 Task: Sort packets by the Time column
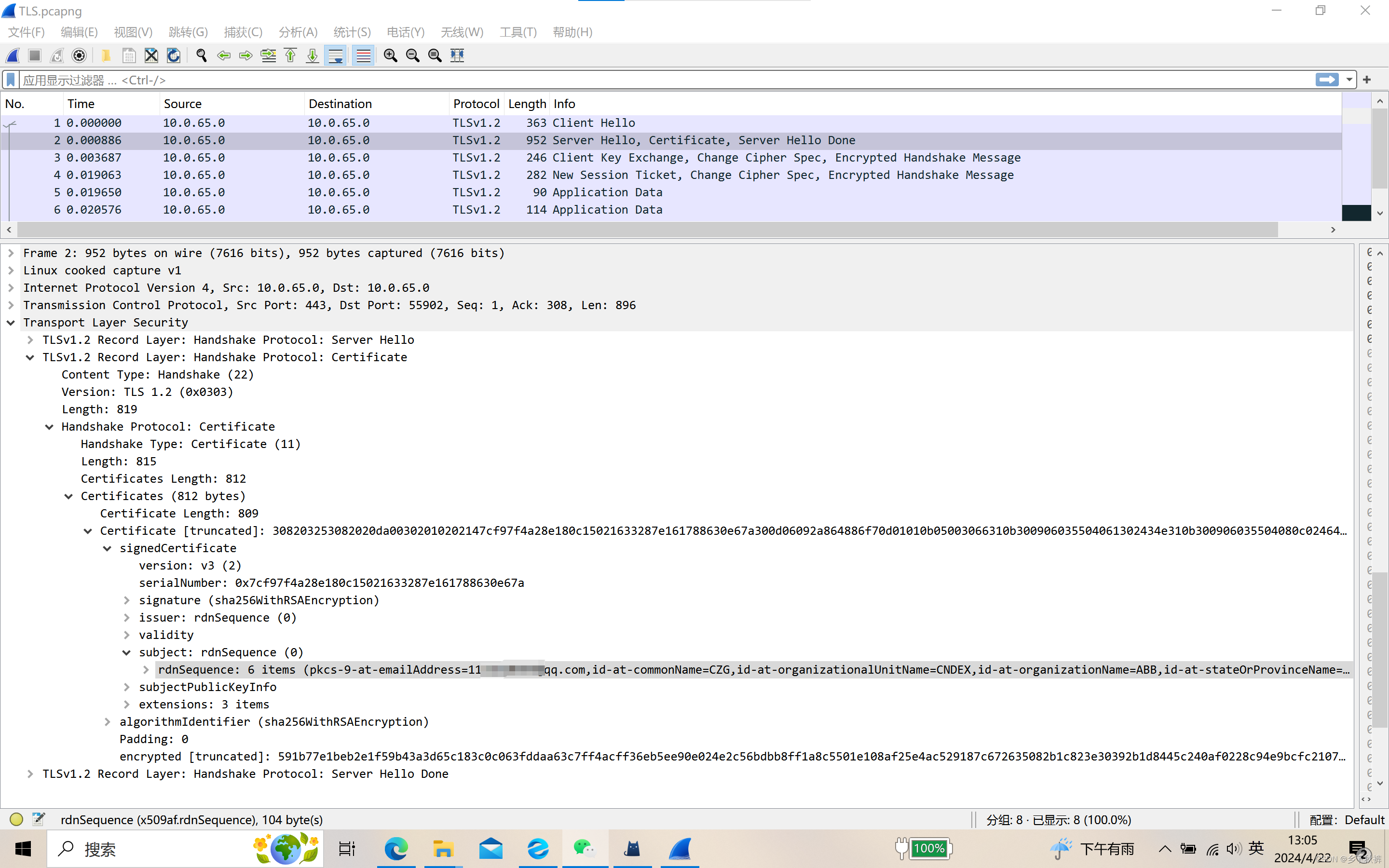[111, 104]
